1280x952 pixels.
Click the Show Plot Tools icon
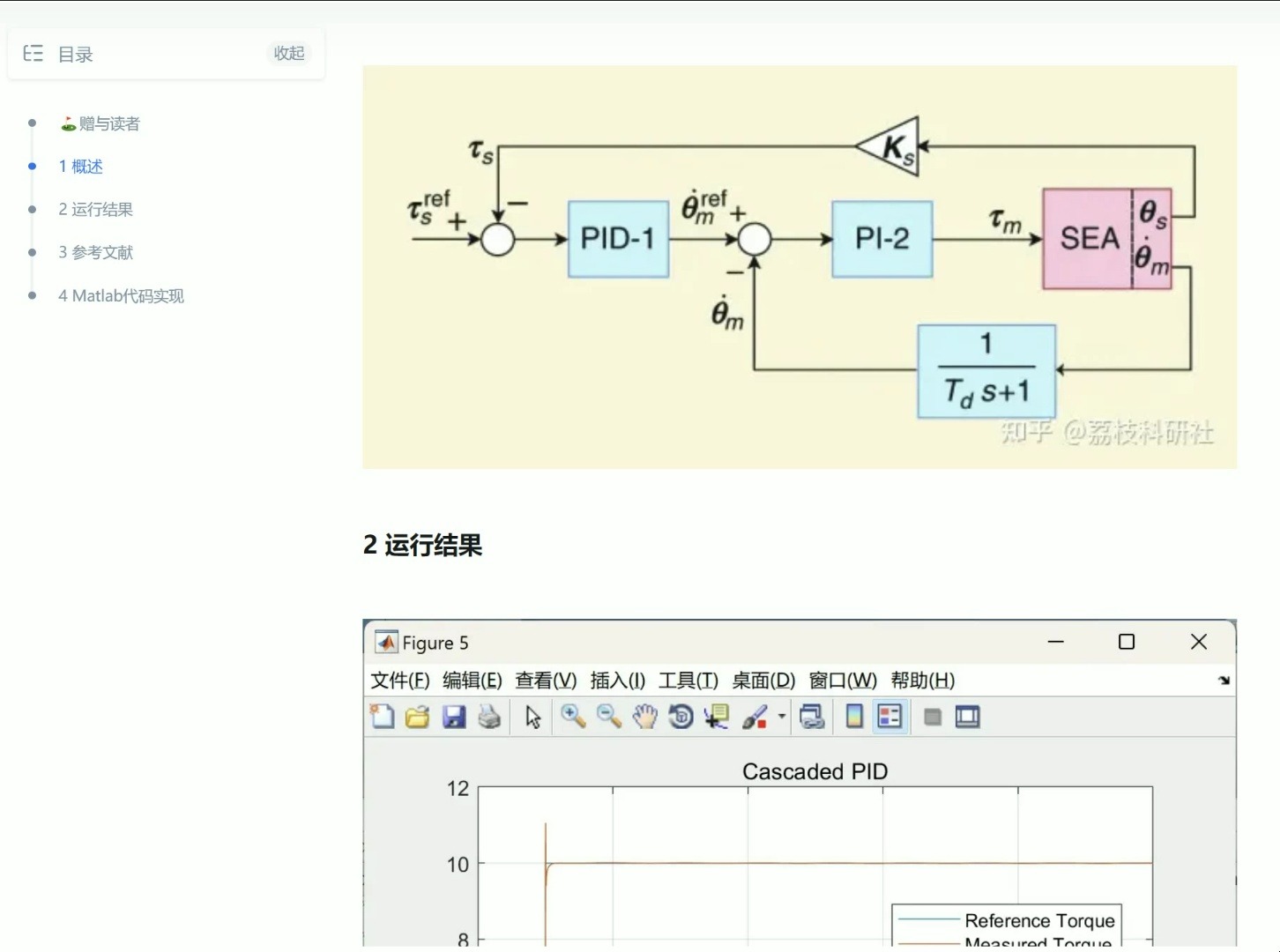968,717
